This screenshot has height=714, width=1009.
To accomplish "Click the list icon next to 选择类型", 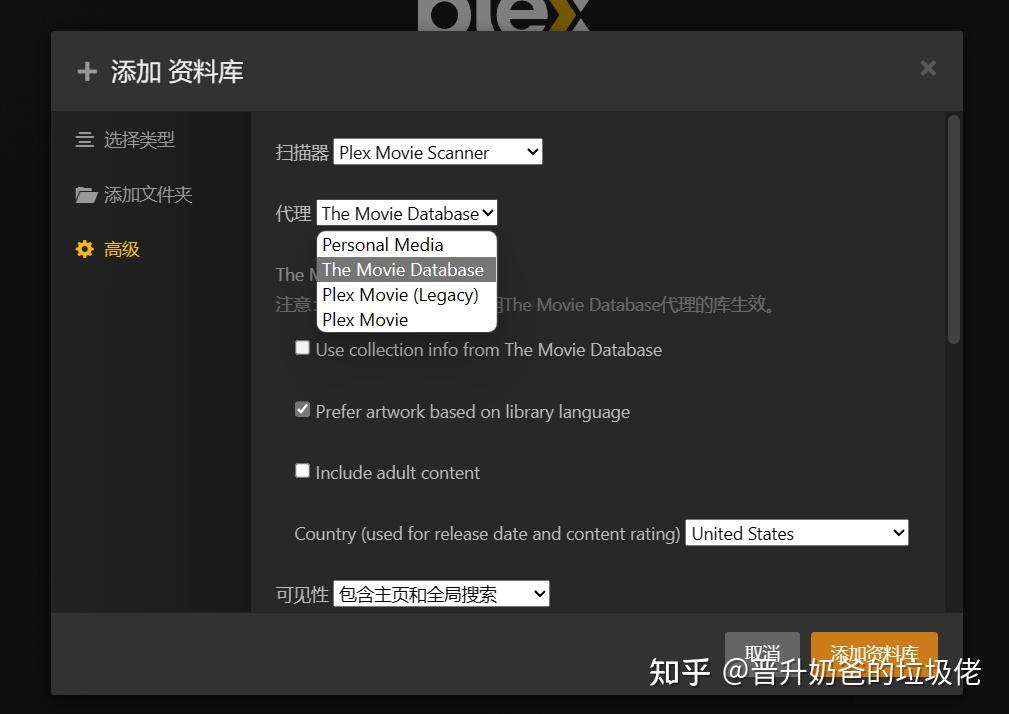I will pos(85,140).
